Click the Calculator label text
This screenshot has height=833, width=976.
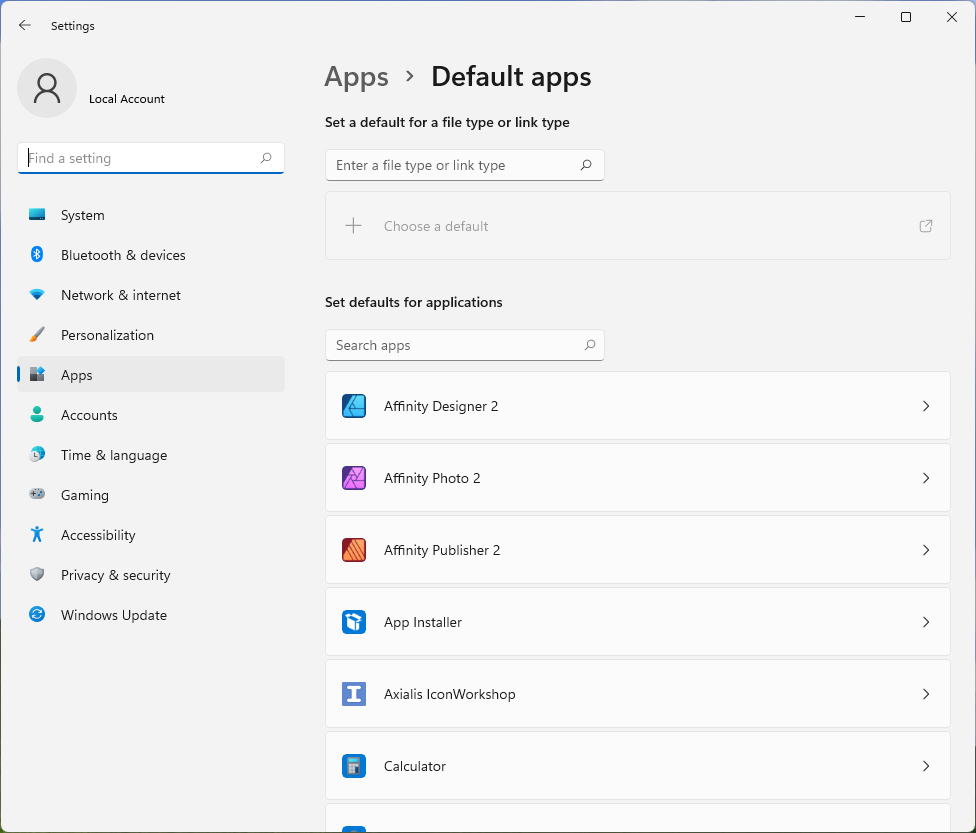click(415, 766)
